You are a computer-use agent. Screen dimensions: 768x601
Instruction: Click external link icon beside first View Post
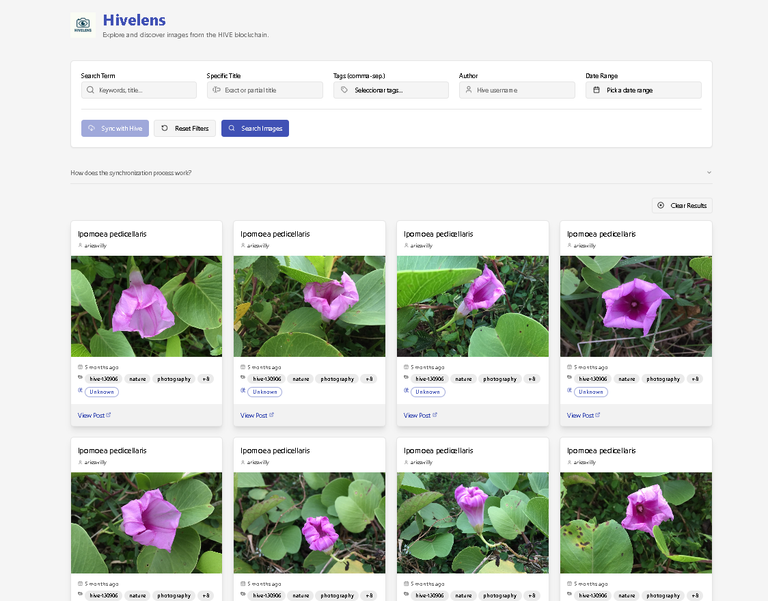(x=109, y=415)
